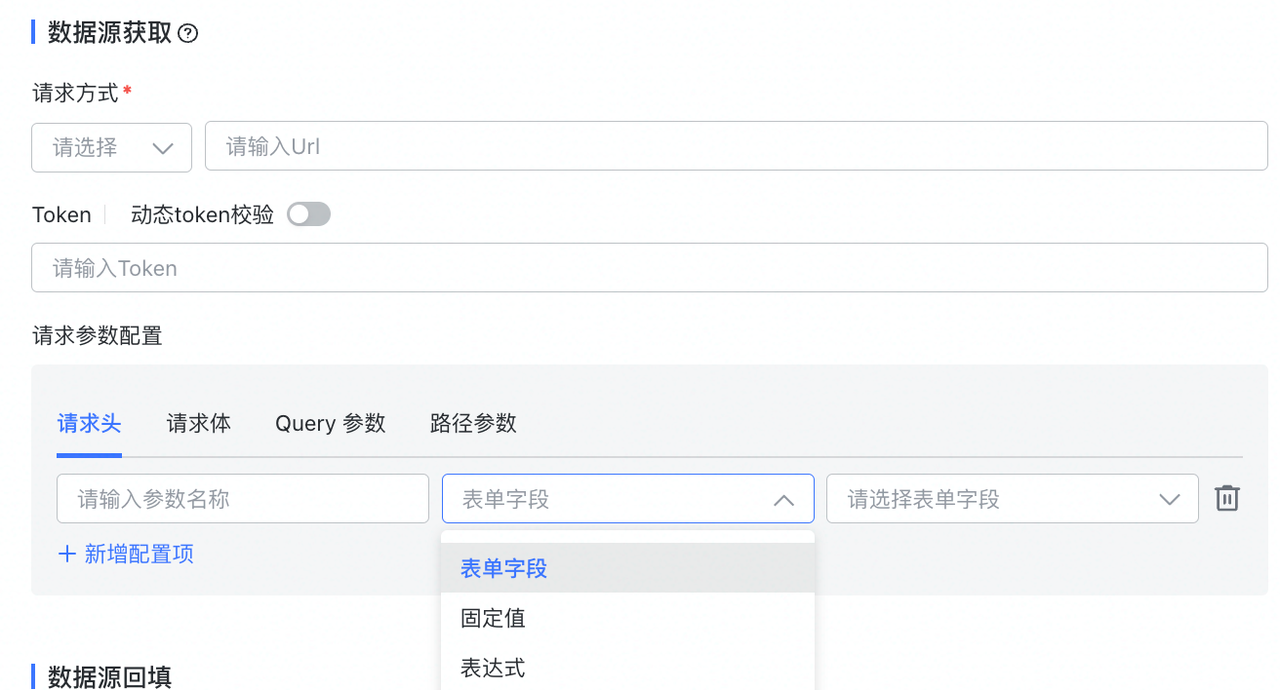Enable the 动态token校验 switch
The height and width of the screenshot is (690, 1280).
pyautogui.click(x=308, y=214)
